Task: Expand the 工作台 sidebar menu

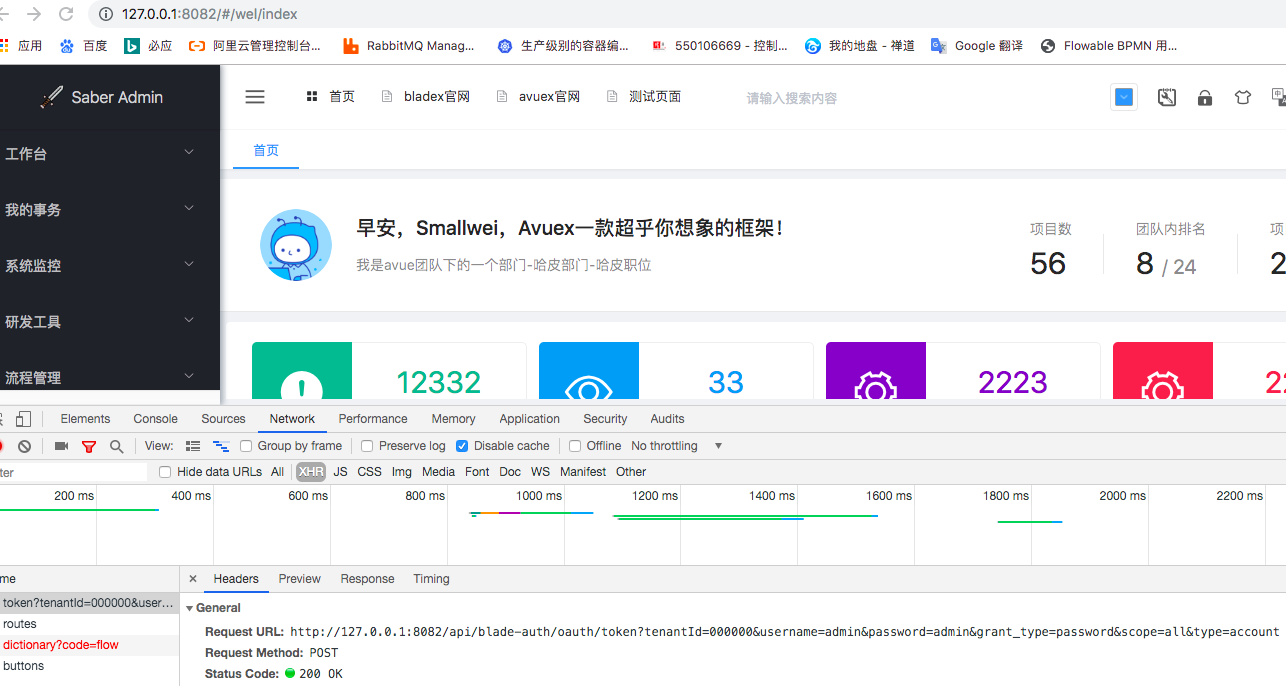Action: point(110,153)
